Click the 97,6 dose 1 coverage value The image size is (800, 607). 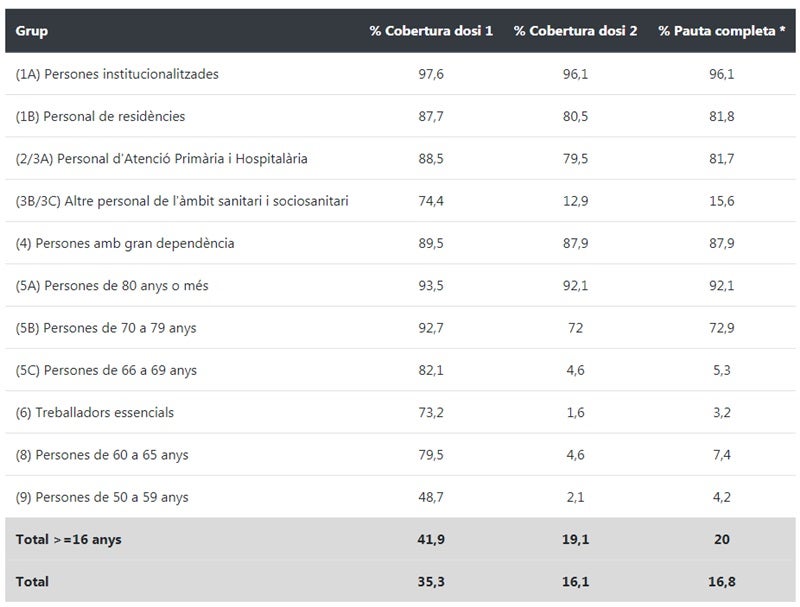[431, 74]
